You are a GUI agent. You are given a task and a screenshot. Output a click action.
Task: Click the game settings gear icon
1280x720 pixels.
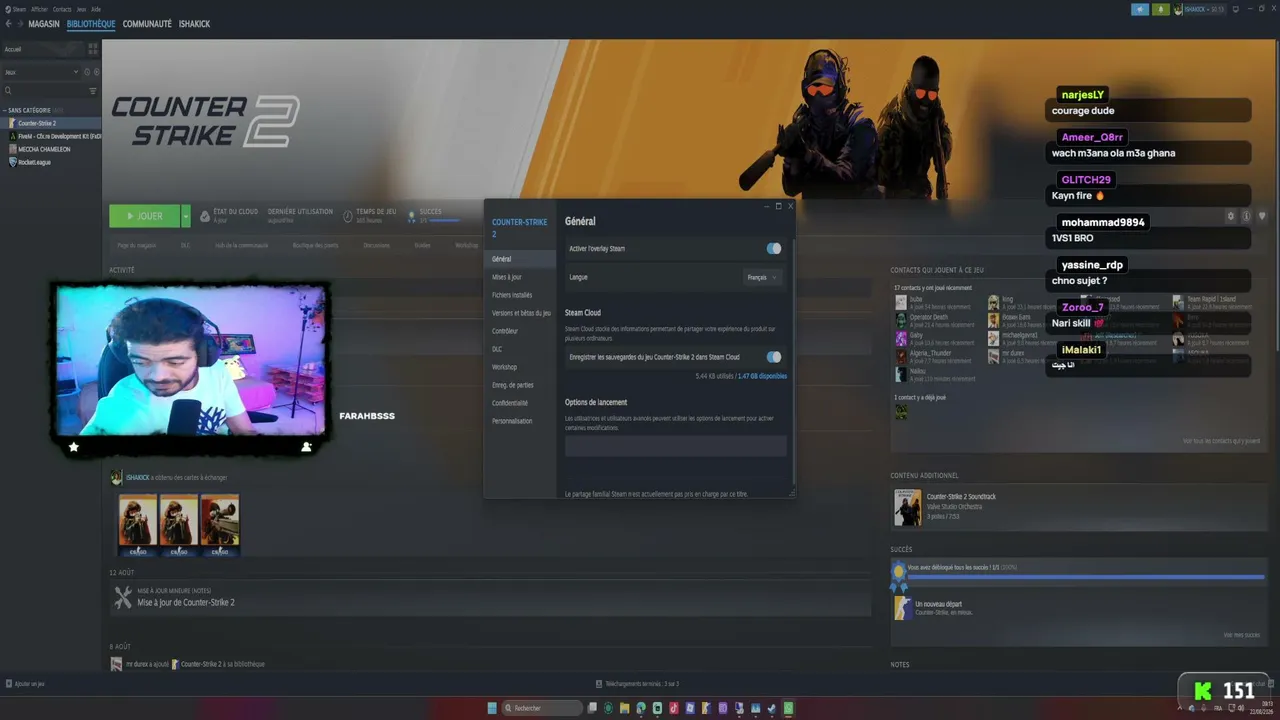[1231, 216]
